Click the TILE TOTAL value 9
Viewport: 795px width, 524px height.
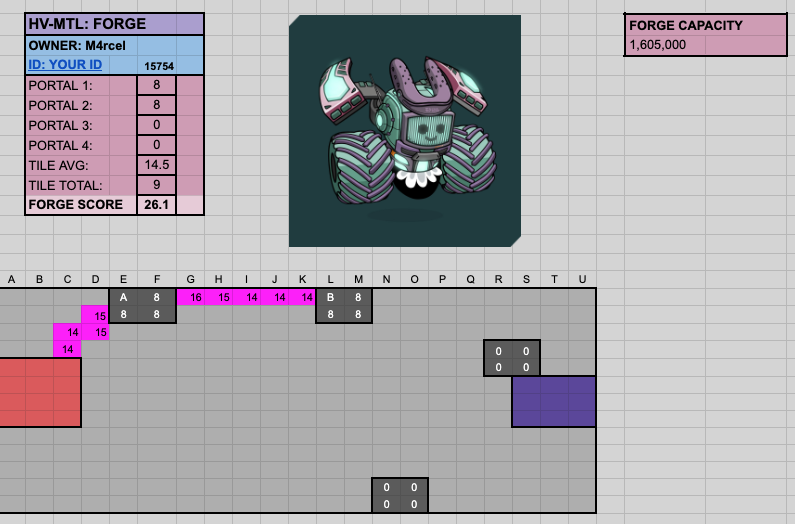(x=157, y=185)
